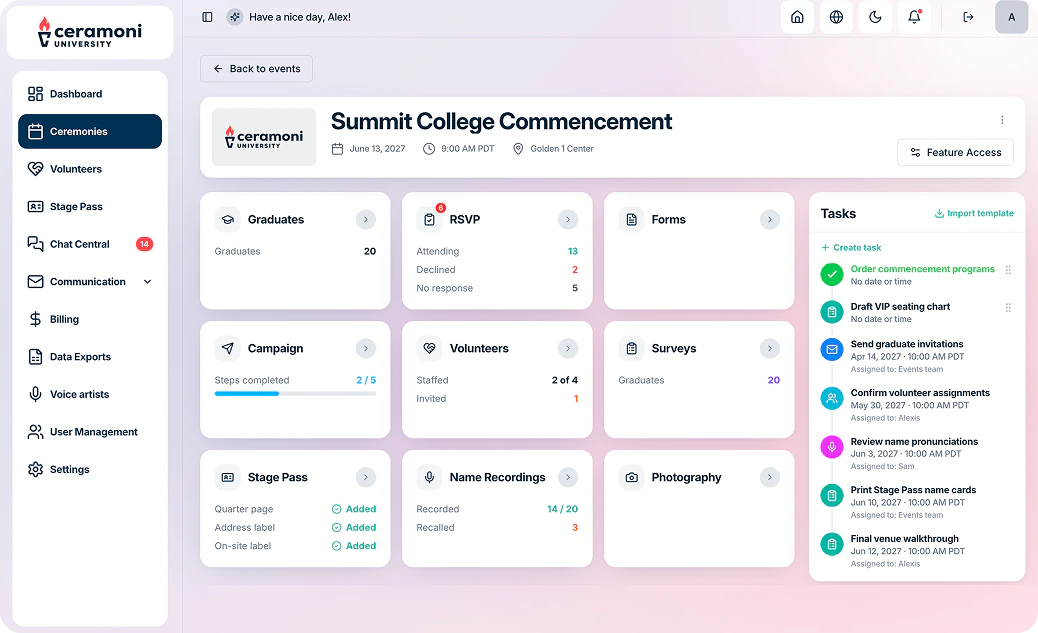Click Print Stage Pass name cards icon
The width and height of the screenshot is (1038, 633).
click(831, 495)
